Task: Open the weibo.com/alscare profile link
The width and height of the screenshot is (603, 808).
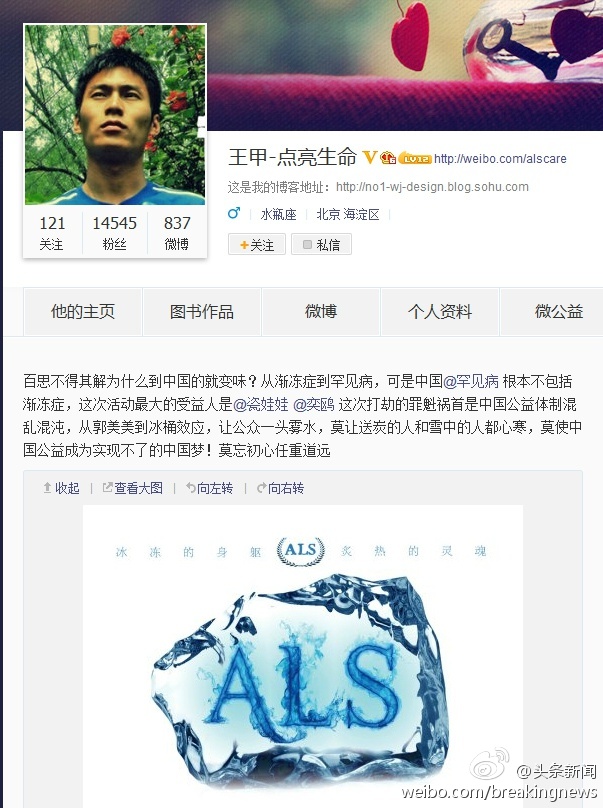Action: (500, 159)
